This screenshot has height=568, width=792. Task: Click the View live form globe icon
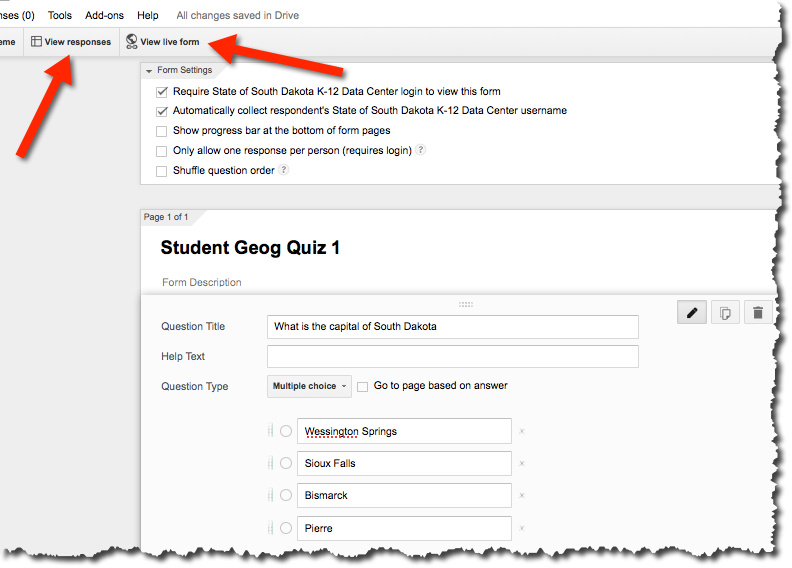pyautogui.click(x=131, y=41)
